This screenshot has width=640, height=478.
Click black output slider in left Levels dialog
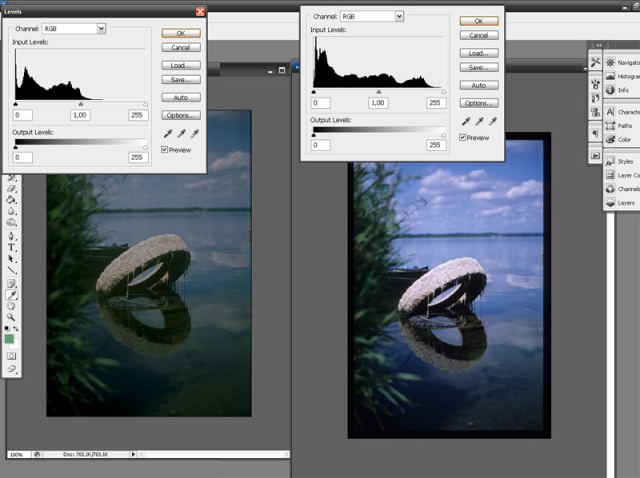point(16,147)
